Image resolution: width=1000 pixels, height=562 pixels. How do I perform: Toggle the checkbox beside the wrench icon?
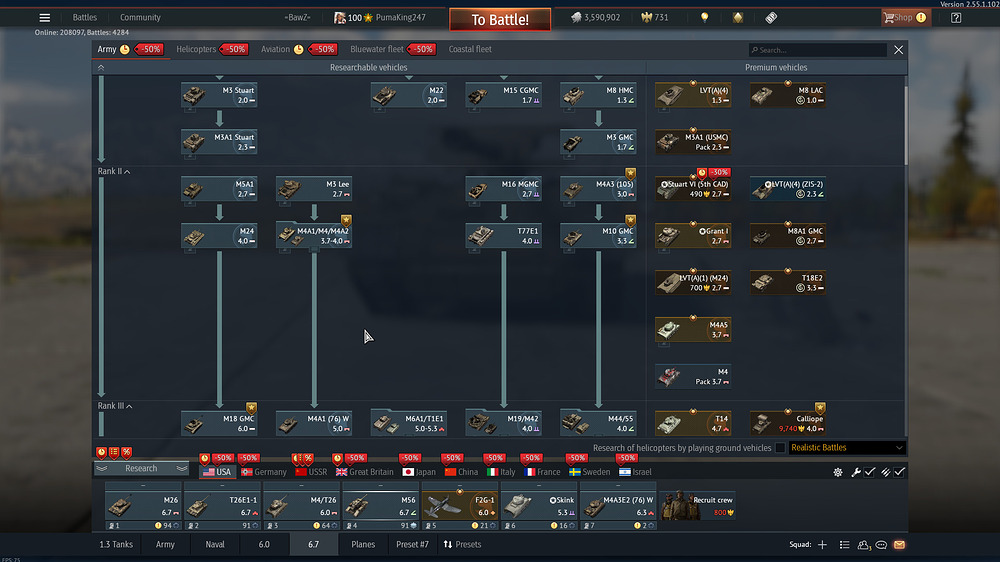point(870,472)
